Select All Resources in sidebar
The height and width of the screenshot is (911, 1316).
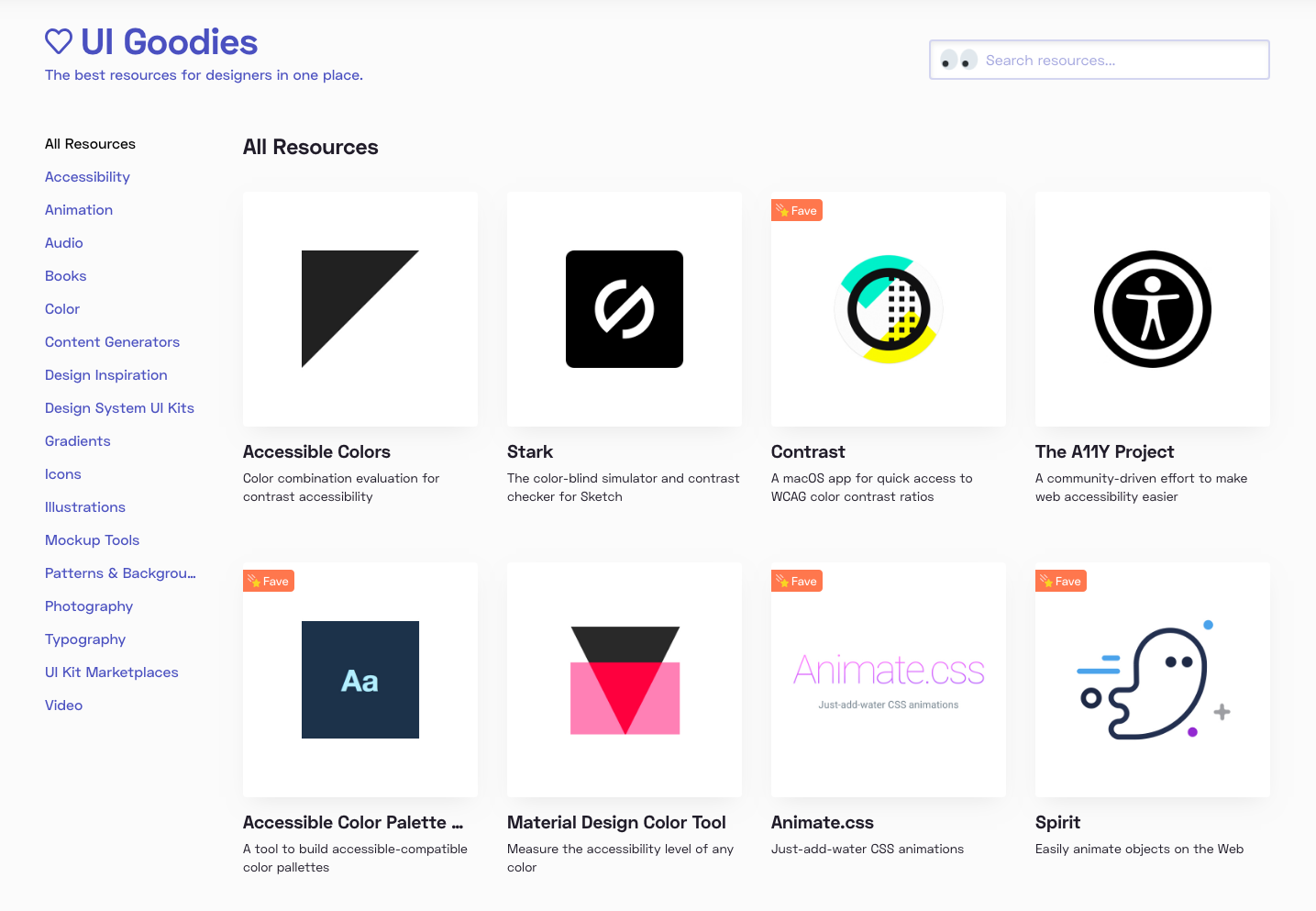click(x=90, y=144)
